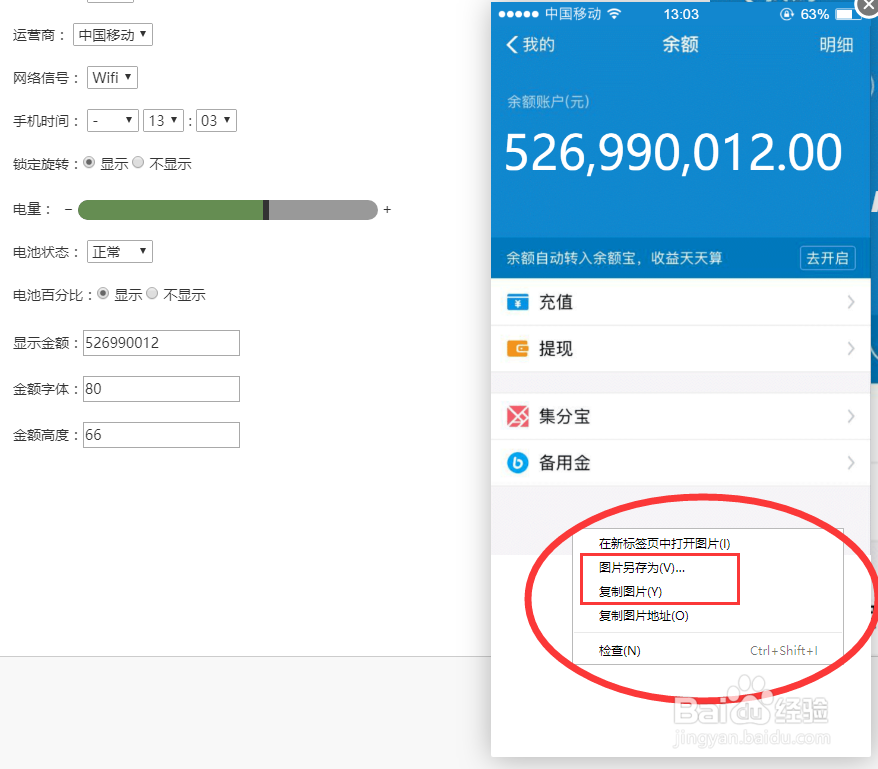
Task: Click the plus button beside battery slider
Action: point(387,209)
